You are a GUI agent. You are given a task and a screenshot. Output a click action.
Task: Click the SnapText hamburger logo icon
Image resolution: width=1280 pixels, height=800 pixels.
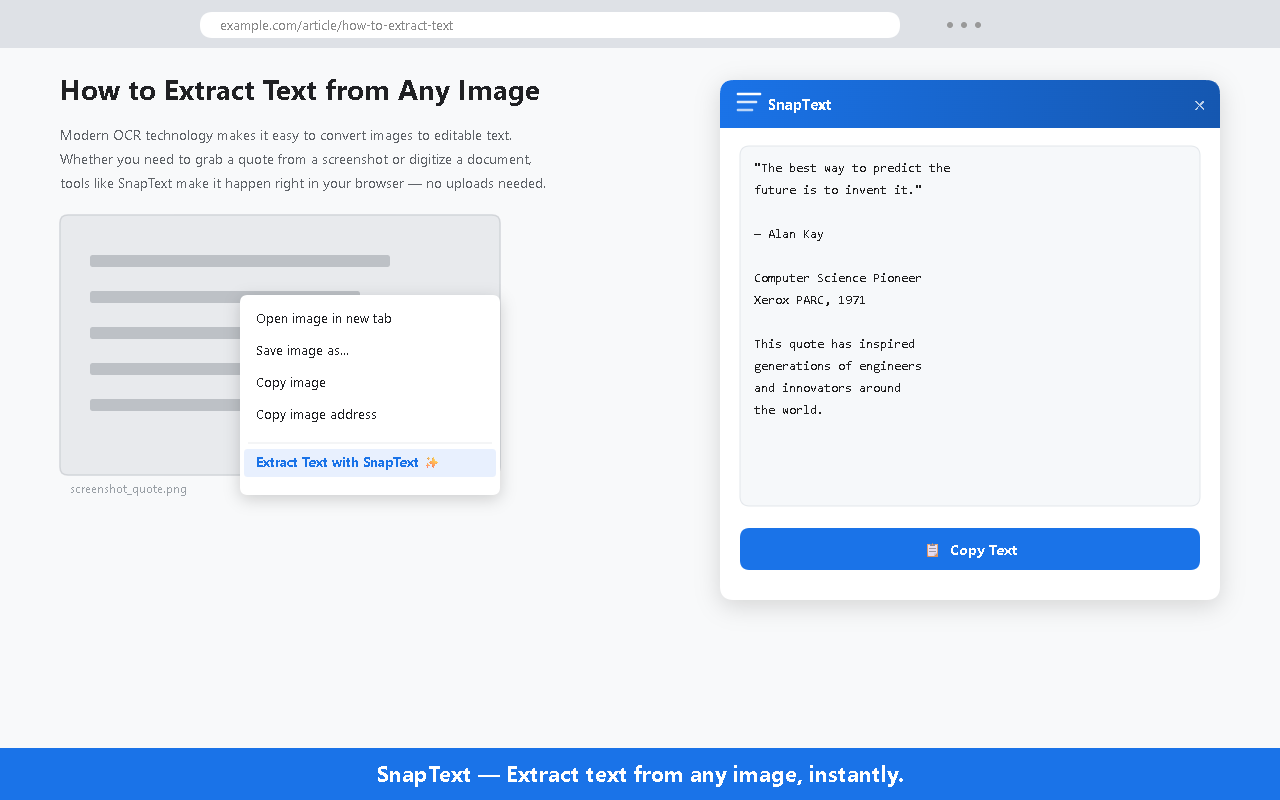click(748, 102)
